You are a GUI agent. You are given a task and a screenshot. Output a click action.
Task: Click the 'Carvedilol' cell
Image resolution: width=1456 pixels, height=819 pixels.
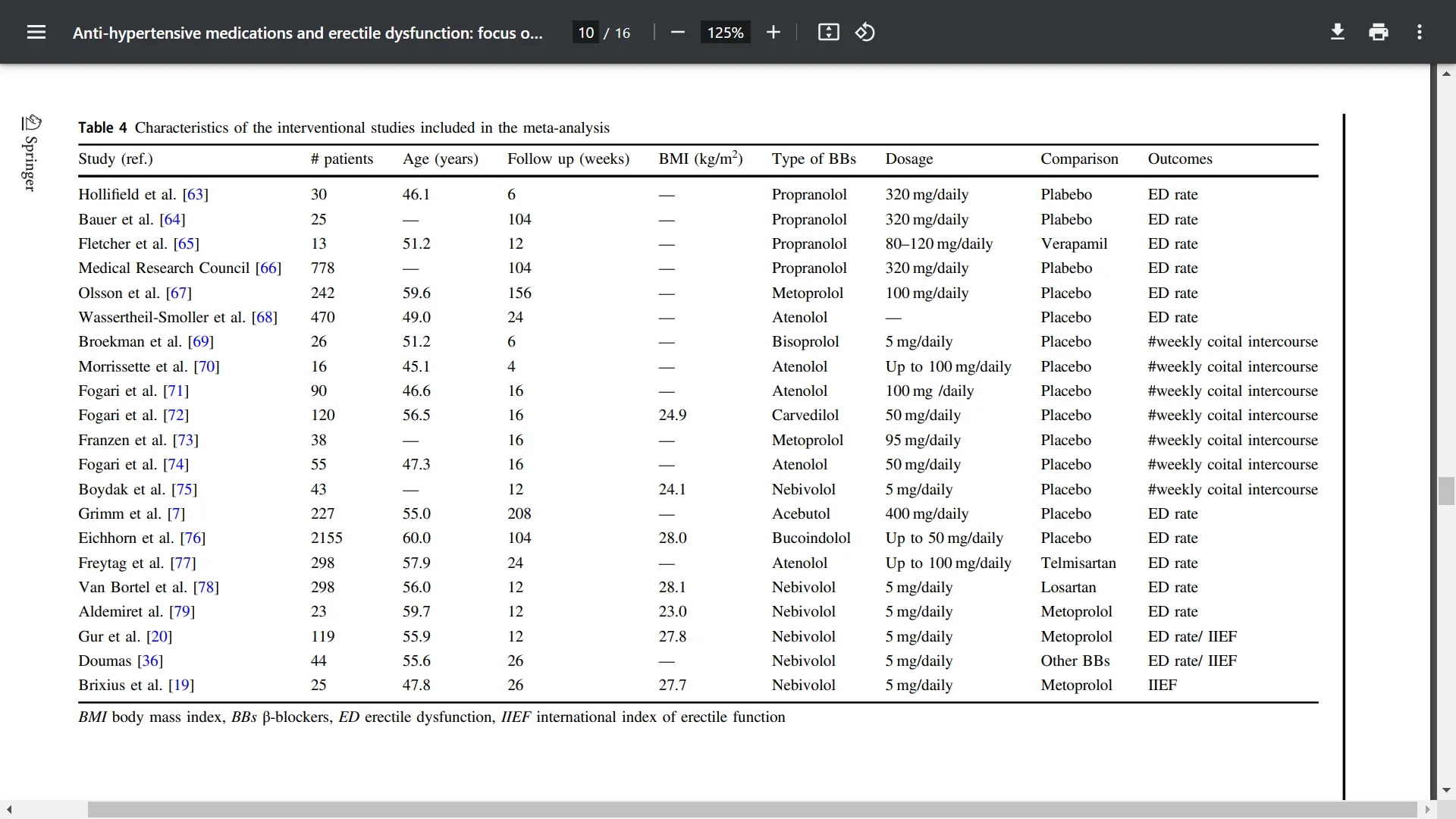805,415
